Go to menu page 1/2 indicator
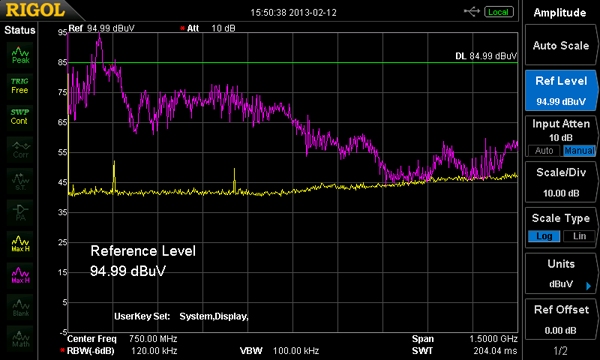Image resolution: width=600 pixels, height=360 pixels. [x=561, y=350]
